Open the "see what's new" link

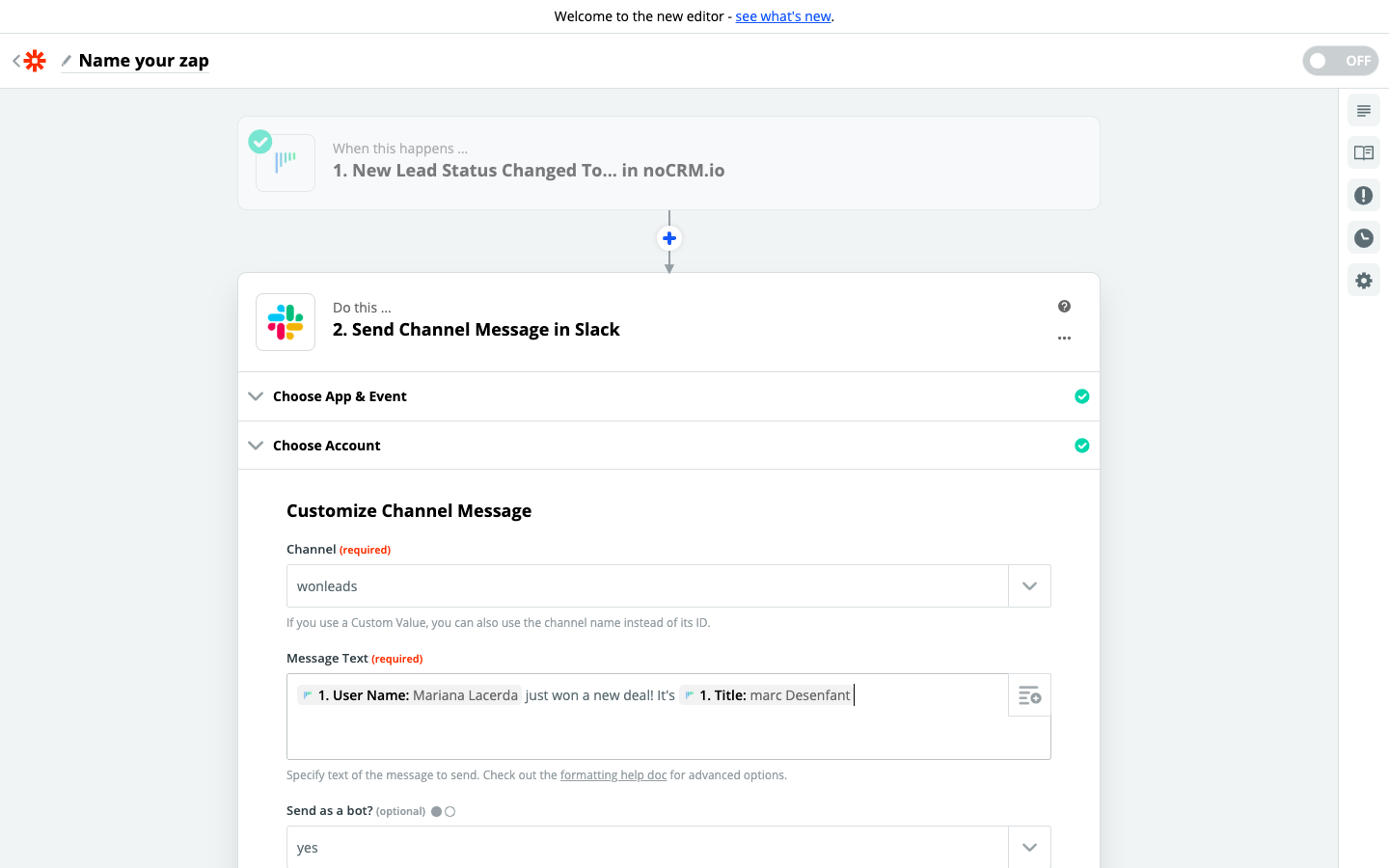tap(783, 16)
